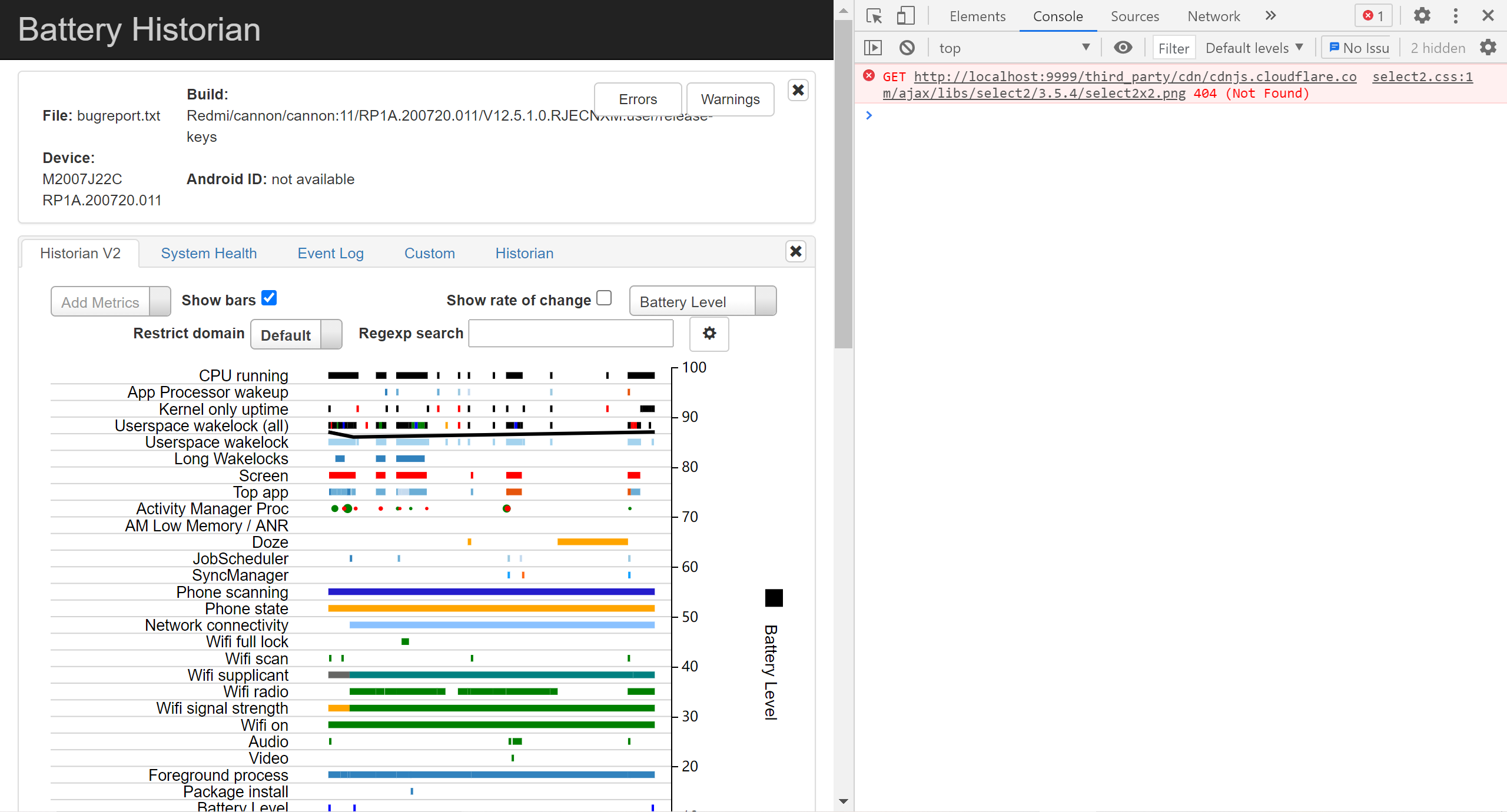The image size is (1507, 812).
Task: Toggle the device toolbar icon
Action: tap(905, 16)
